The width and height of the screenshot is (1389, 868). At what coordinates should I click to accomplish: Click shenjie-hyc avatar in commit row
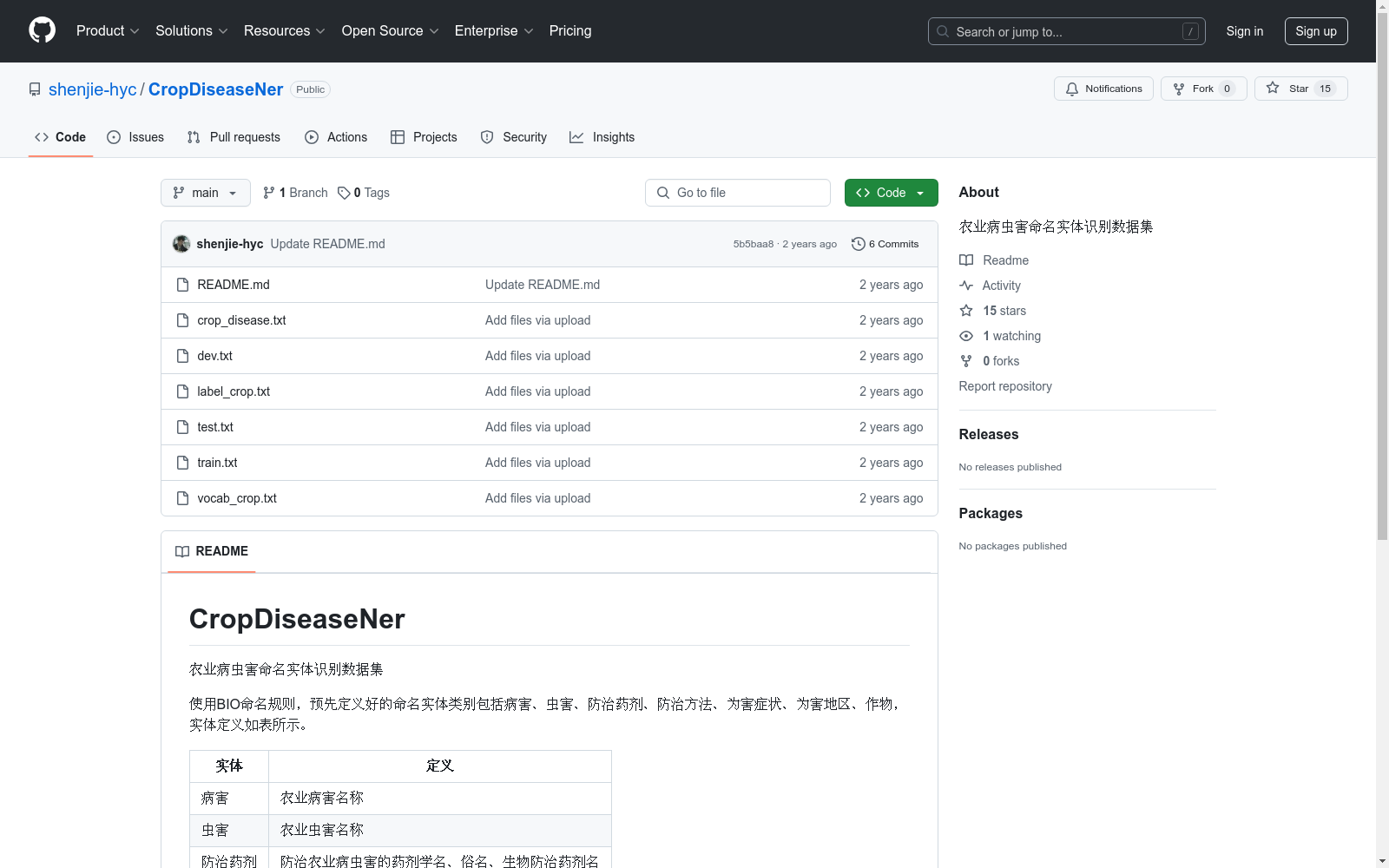[x=181, y=244]
